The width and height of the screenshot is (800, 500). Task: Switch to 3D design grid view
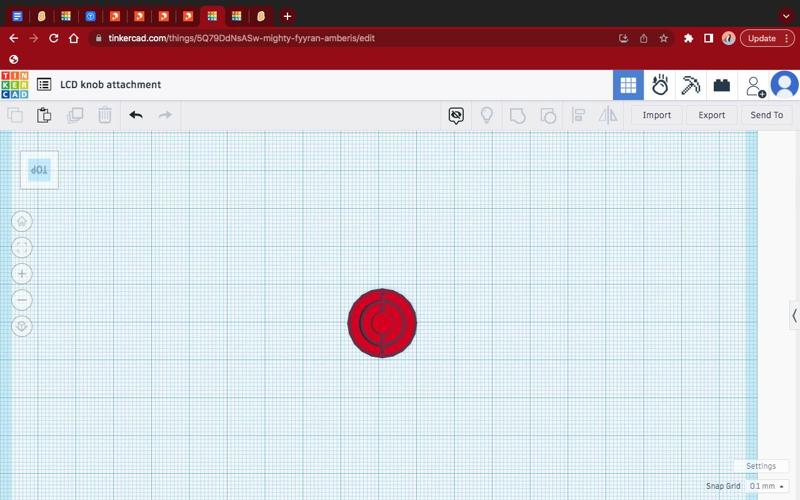pyautogui.click(x=628, y=85)
